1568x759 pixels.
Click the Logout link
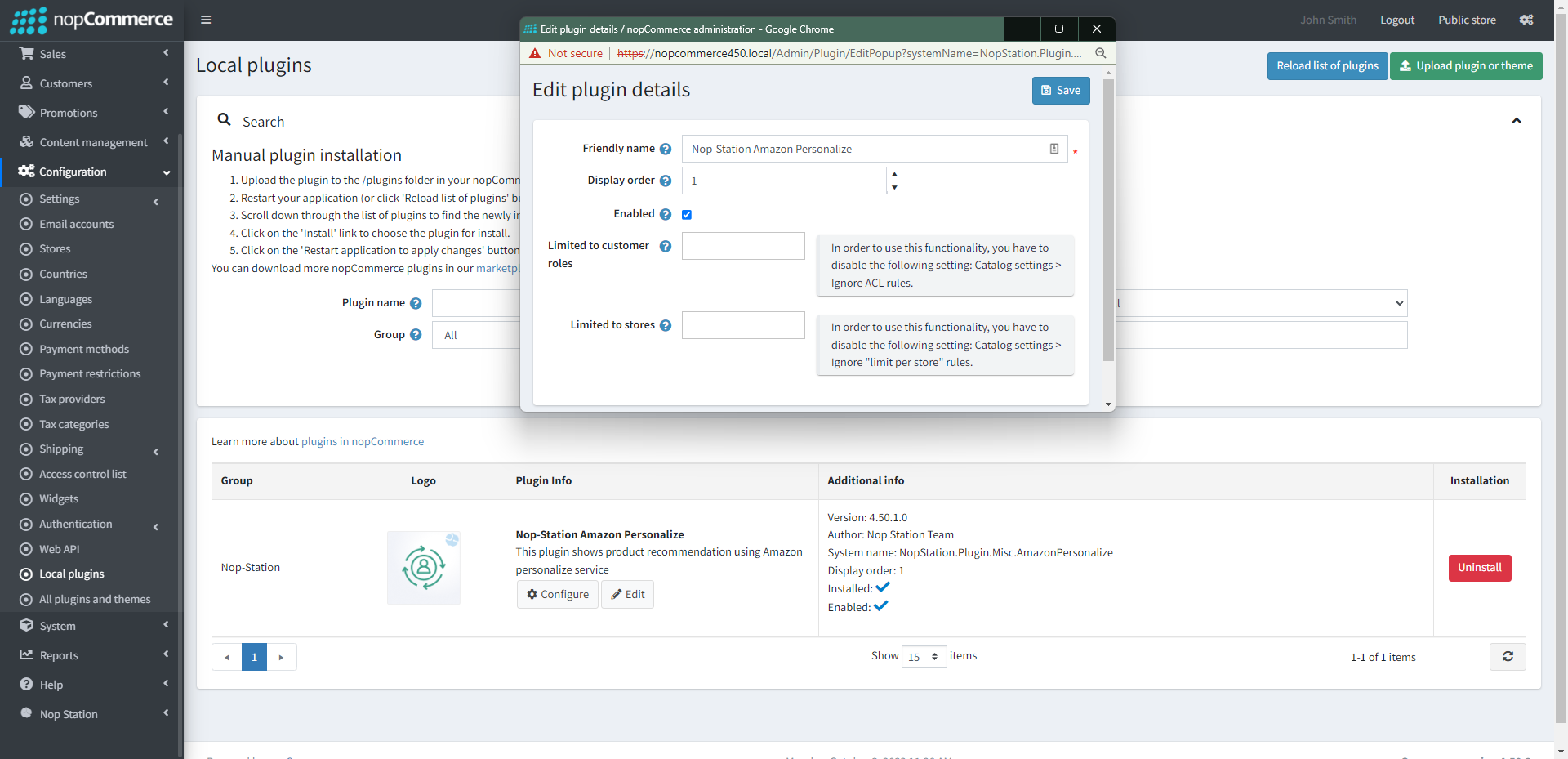(x=1397, y=20)
